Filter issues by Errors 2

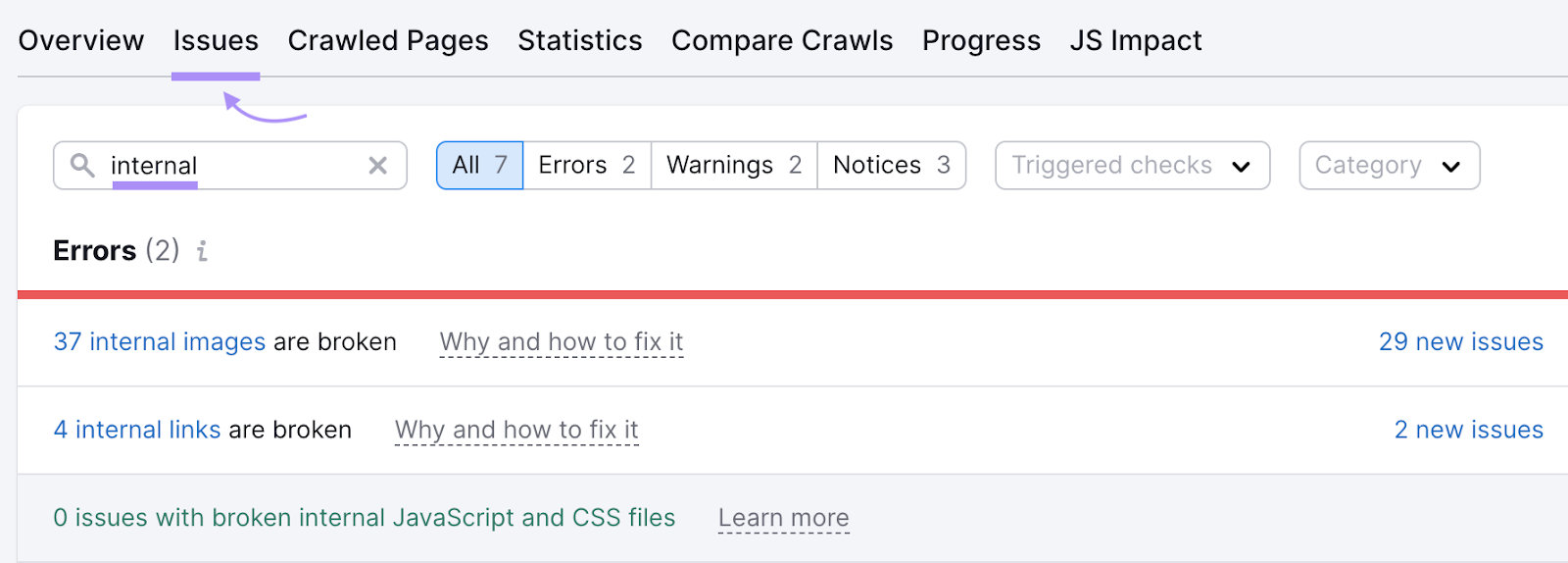point(586,165)
